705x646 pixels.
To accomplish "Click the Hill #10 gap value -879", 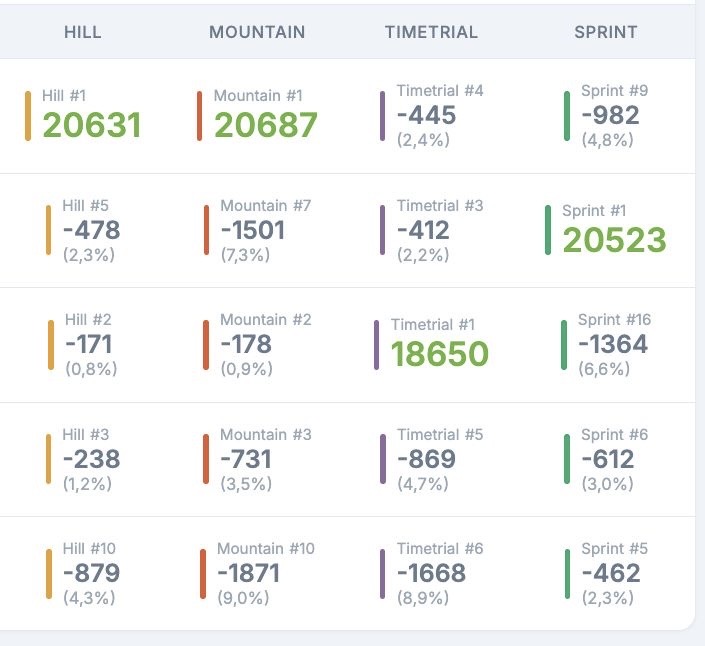I will [91, 574].
